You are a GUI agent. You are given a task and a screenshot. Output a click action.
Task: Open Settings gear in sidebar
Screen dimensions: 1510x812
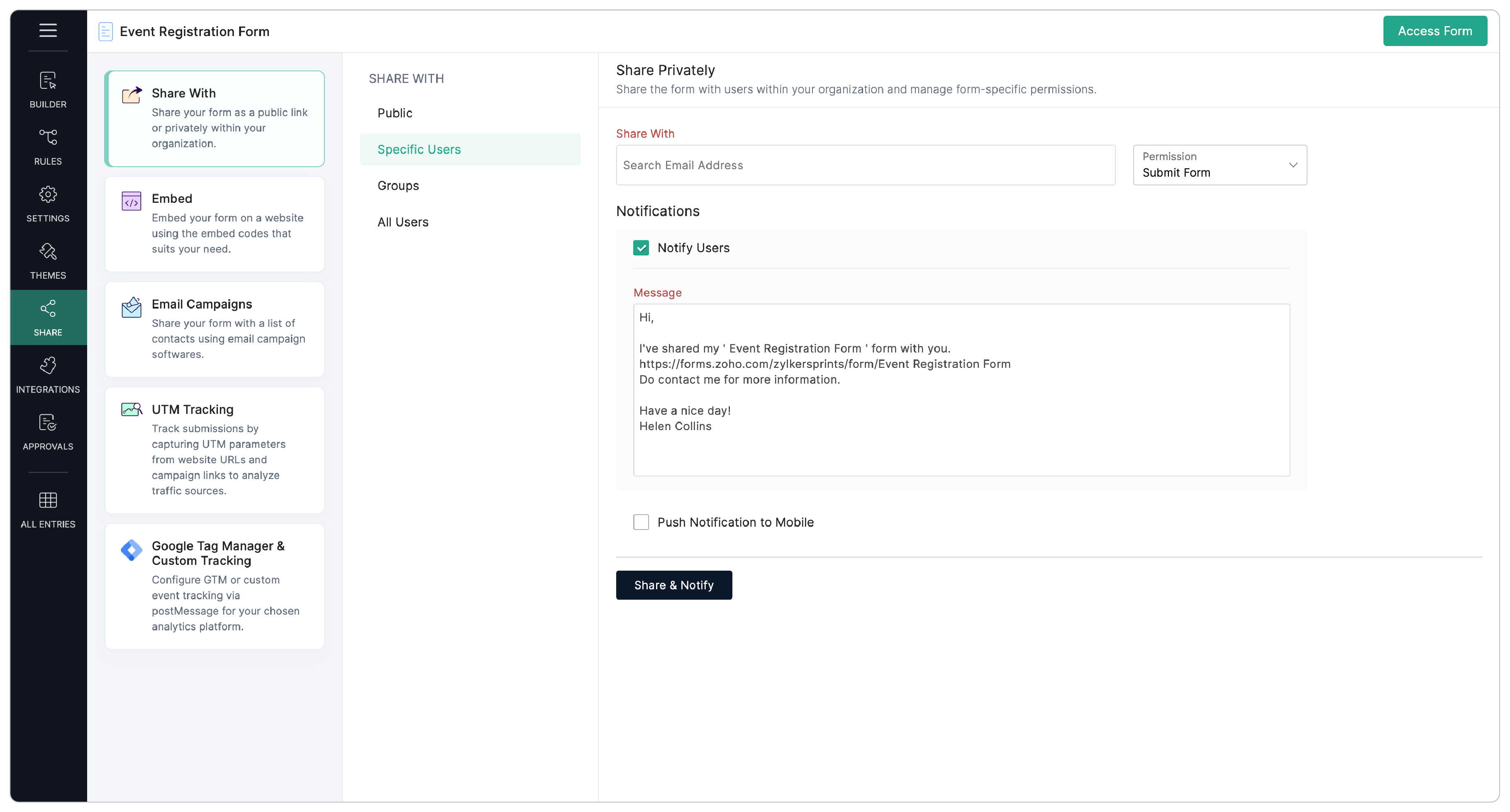[x=48, y=203]
